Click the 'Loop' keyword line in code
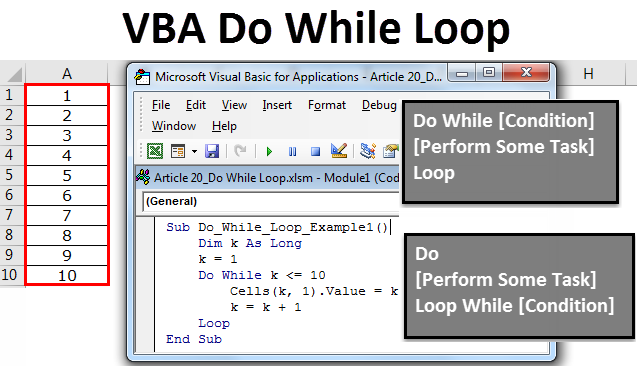The width and height of the screenshot is (637, 372). click(214, 323)
